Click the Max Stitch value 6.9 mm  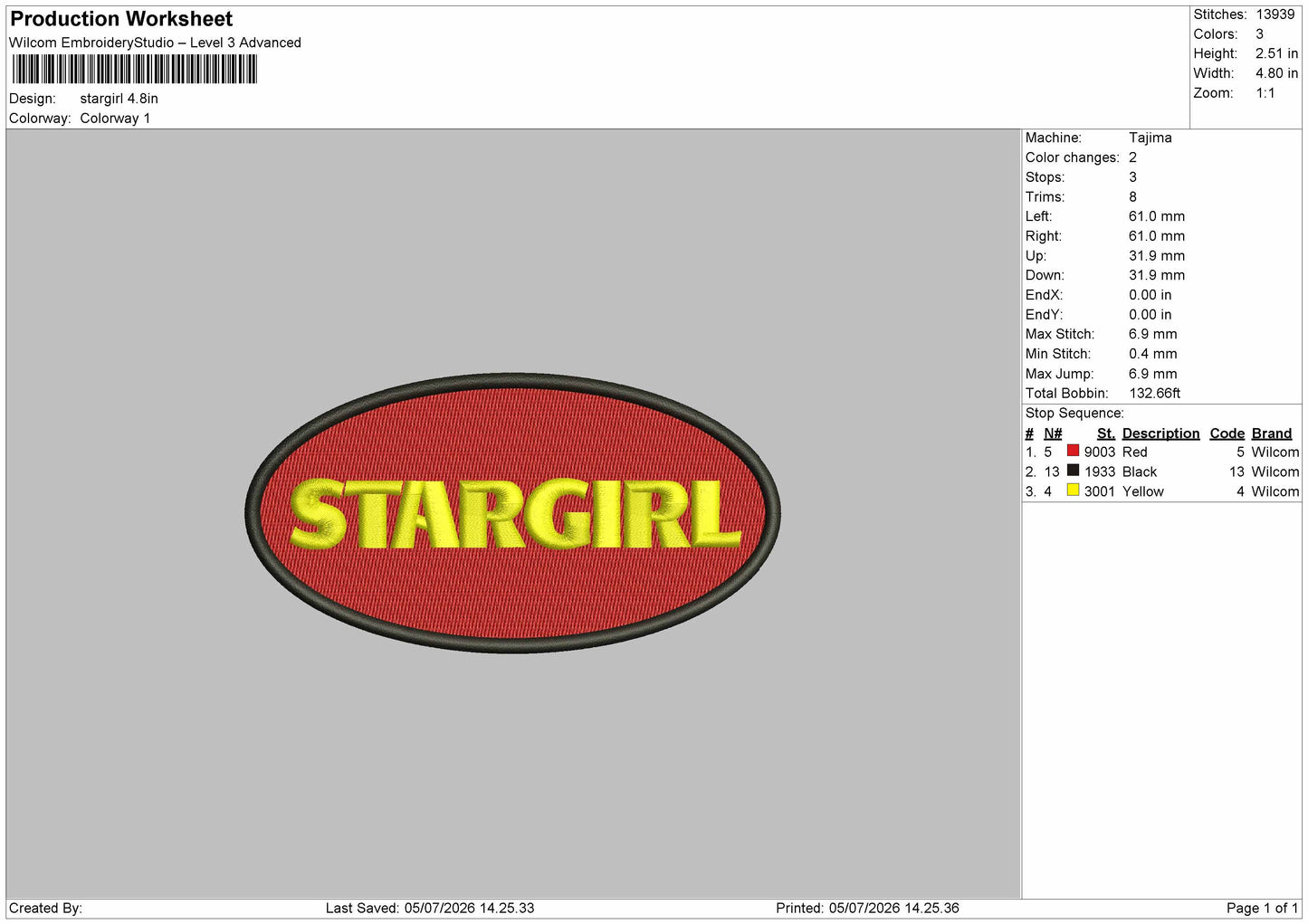tap(1152, 334)
